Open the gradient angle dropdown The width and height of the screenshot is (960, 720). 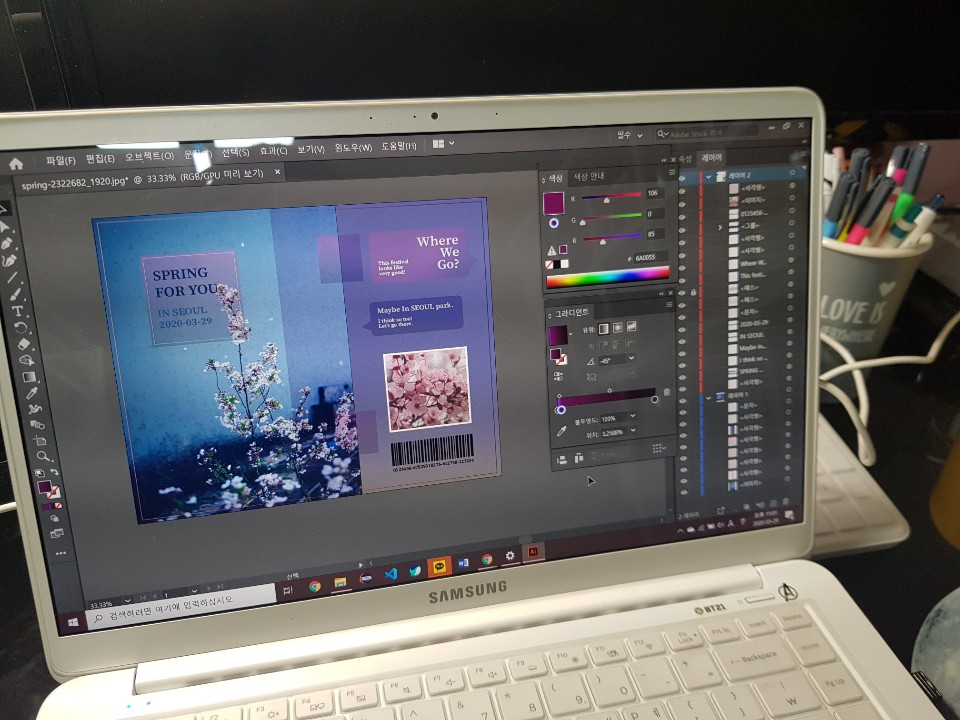(631, 358)
